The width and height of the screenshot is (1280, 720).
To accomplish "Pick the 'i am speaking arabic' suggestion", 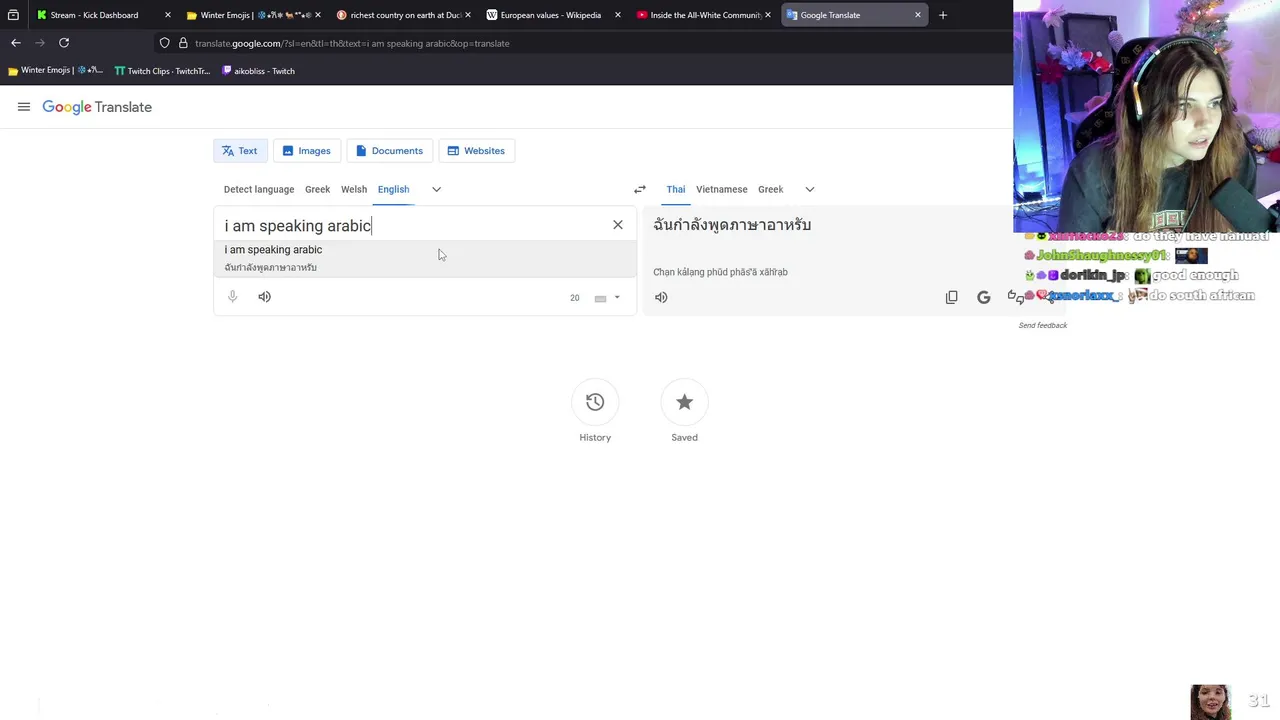I will pyautogui.click(x=425, y=258).
